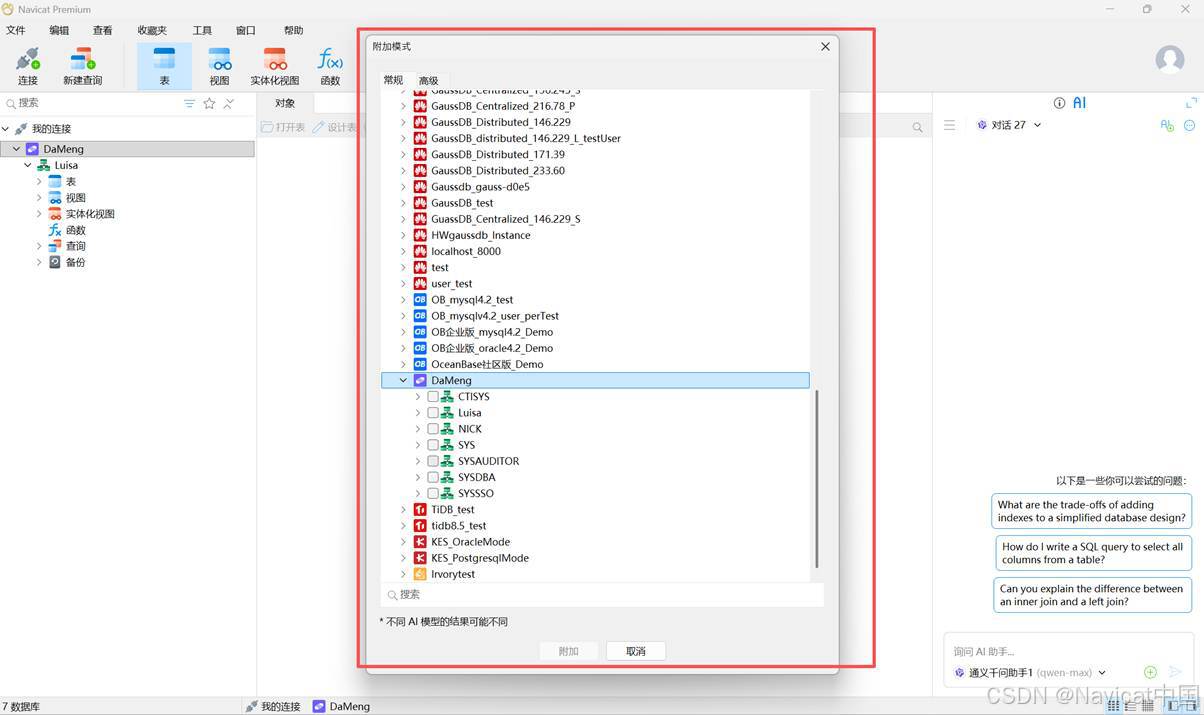Screen dimensions: 1204x715
Task: Click the 取消 button
Action: [636, 651]
